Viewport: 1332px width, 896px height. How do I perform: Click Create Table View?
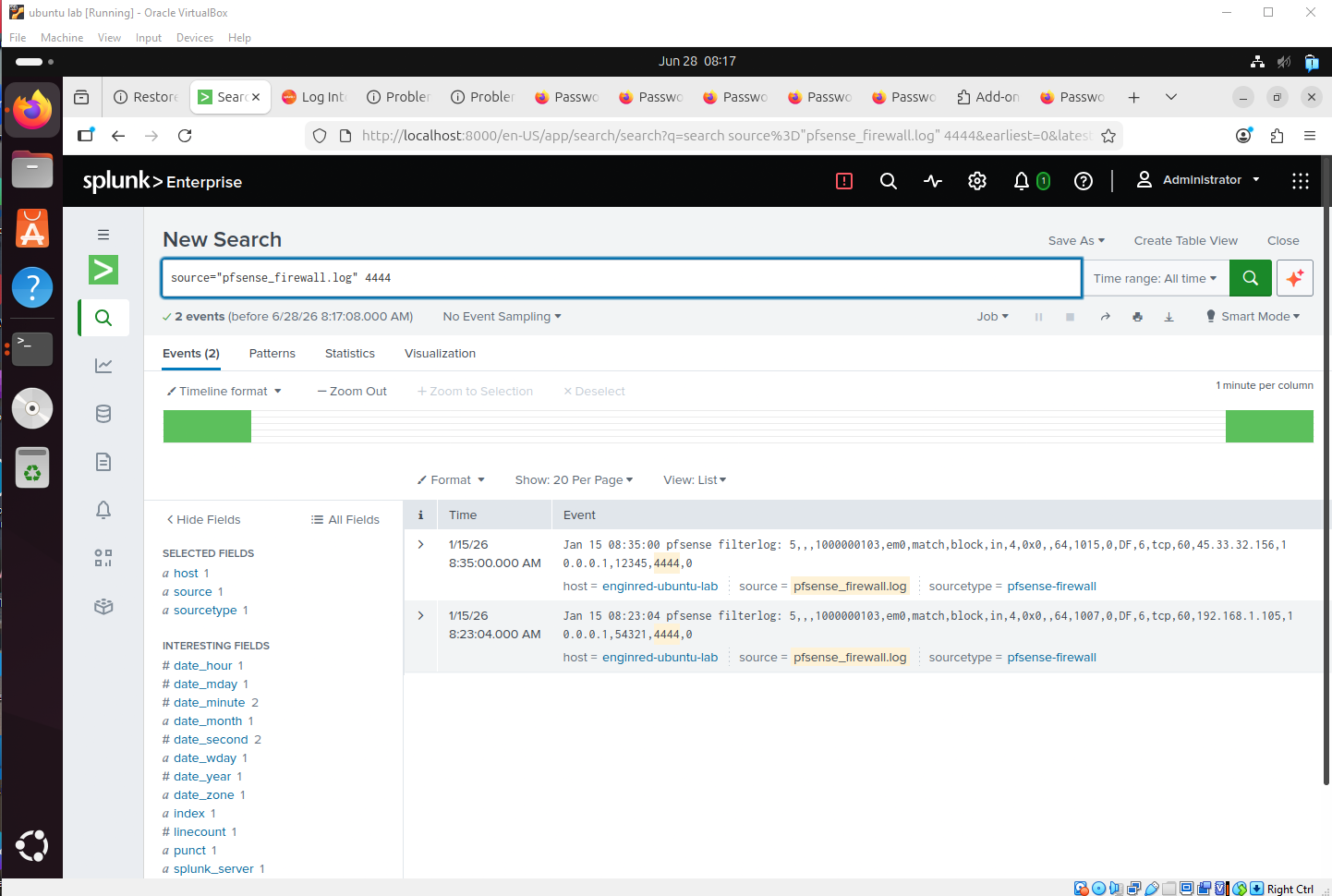click(x=1185, y=240)
